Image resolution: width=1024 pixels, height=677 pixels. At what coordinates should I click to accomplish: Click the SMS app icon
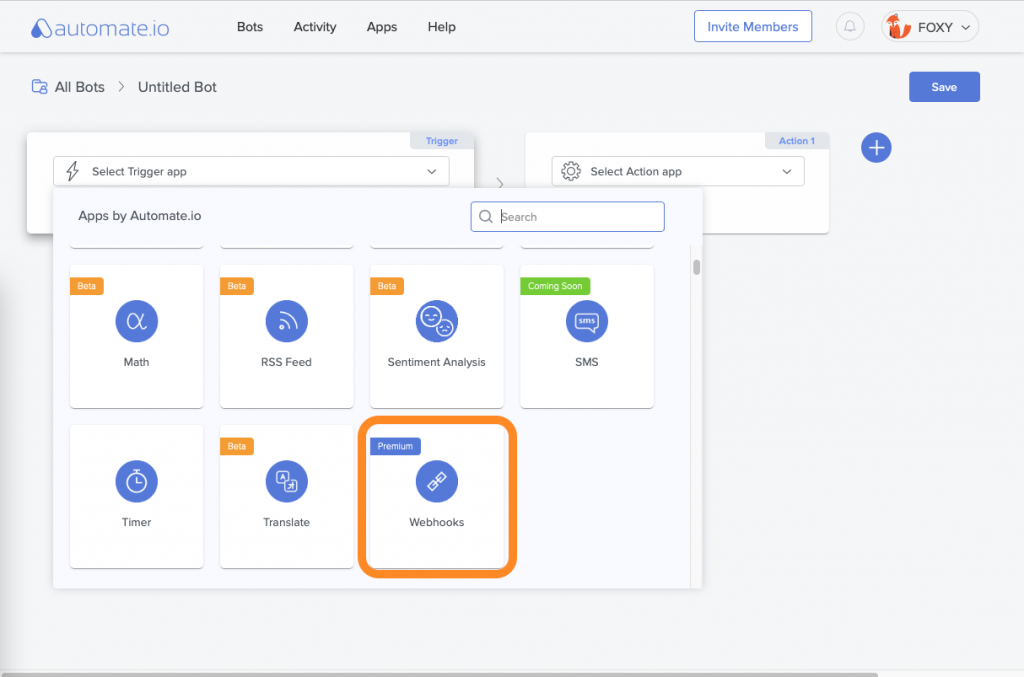click(x=587, y=321)
